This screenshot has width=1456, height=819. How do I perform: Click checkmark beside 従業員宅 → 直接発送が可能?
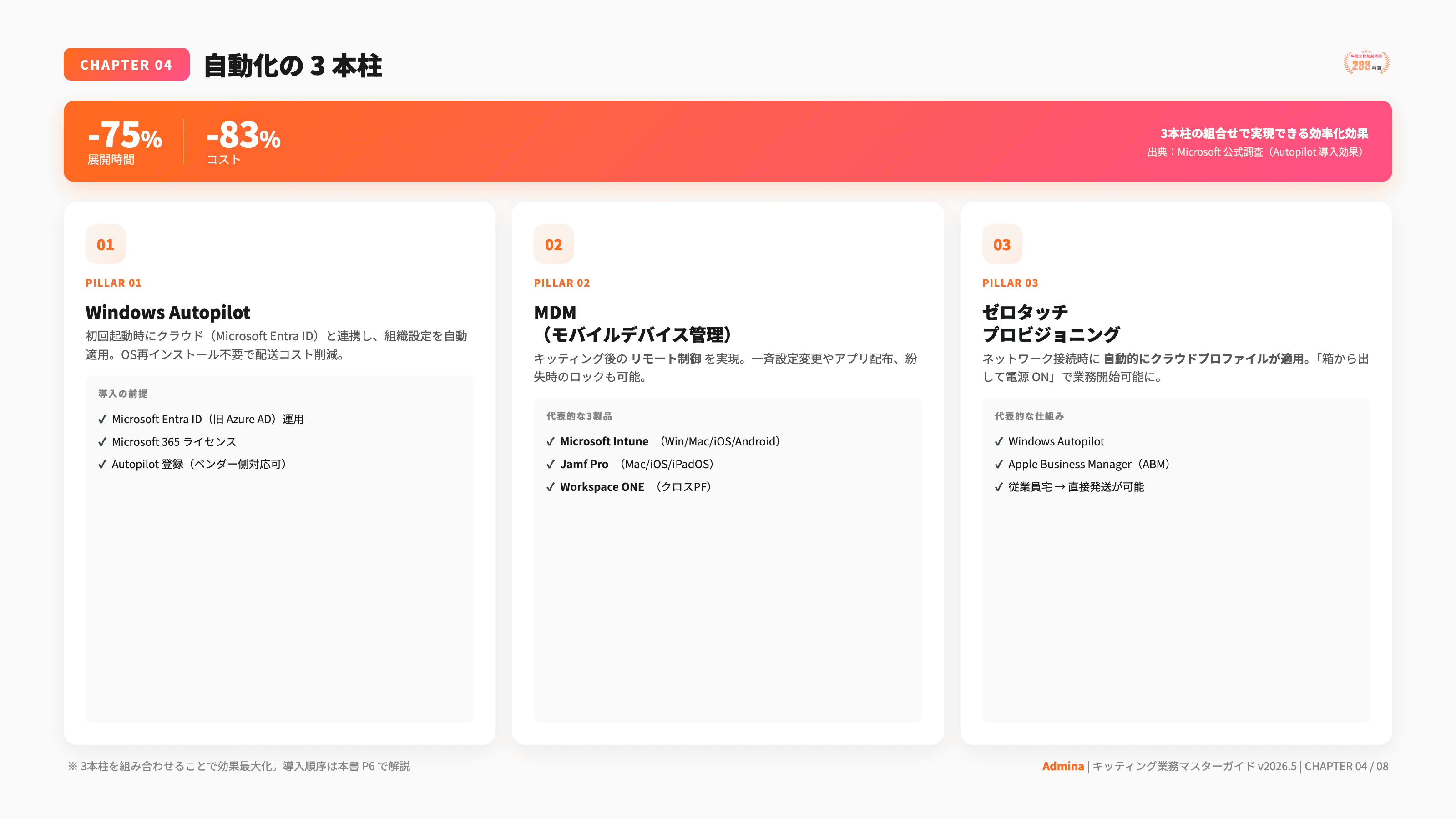999,487
